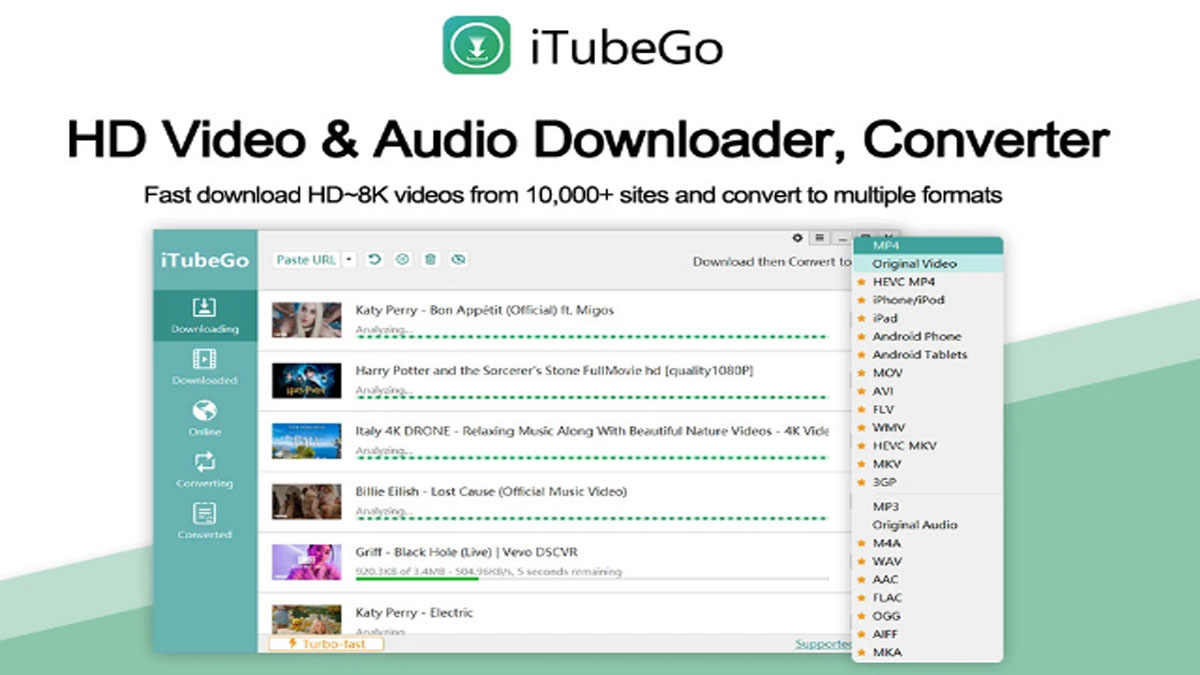Open the Downloading section in sidebar
The height and width of the screenshot is (675, 1200).
point(204,315)
